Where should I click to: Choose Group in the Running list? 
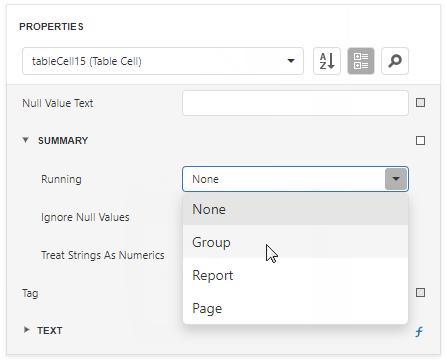click(295, 242)
